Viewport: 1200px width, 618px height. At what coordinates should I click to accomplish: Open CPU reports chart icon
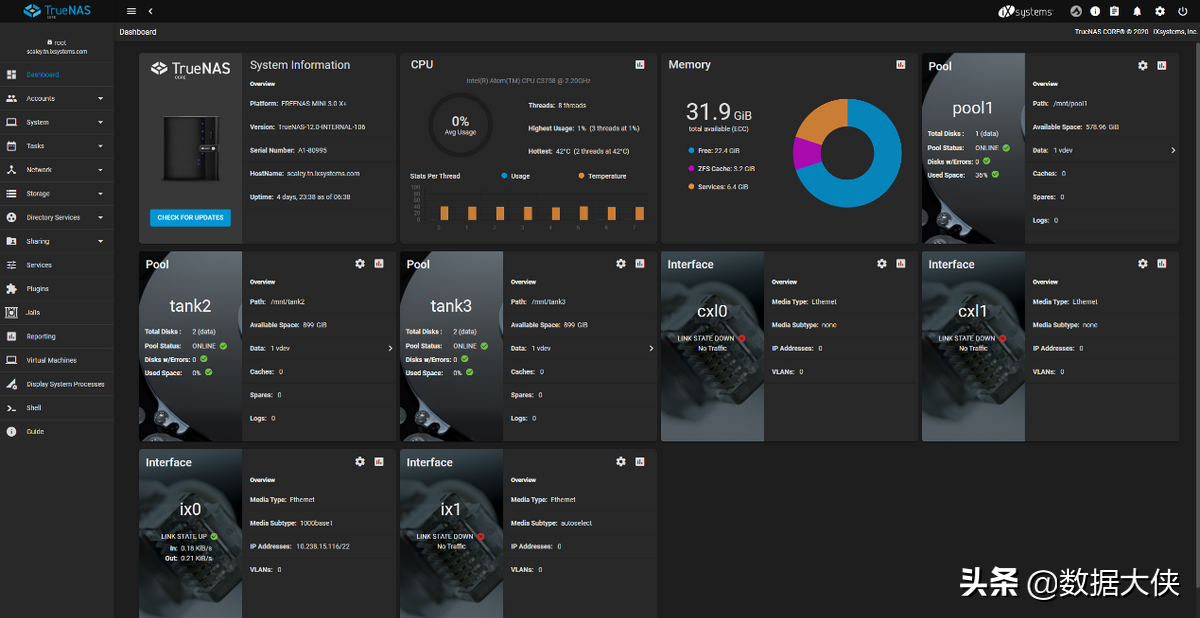coord(640,65)
